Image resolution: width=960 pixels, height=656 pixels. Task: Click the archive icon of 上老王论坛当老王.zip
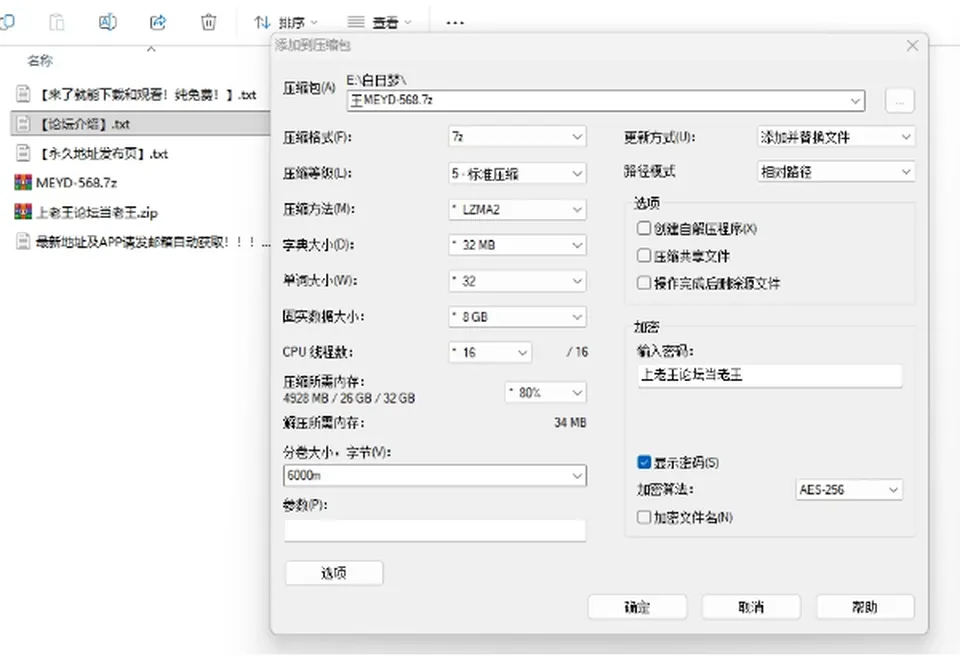coord(23,212)
